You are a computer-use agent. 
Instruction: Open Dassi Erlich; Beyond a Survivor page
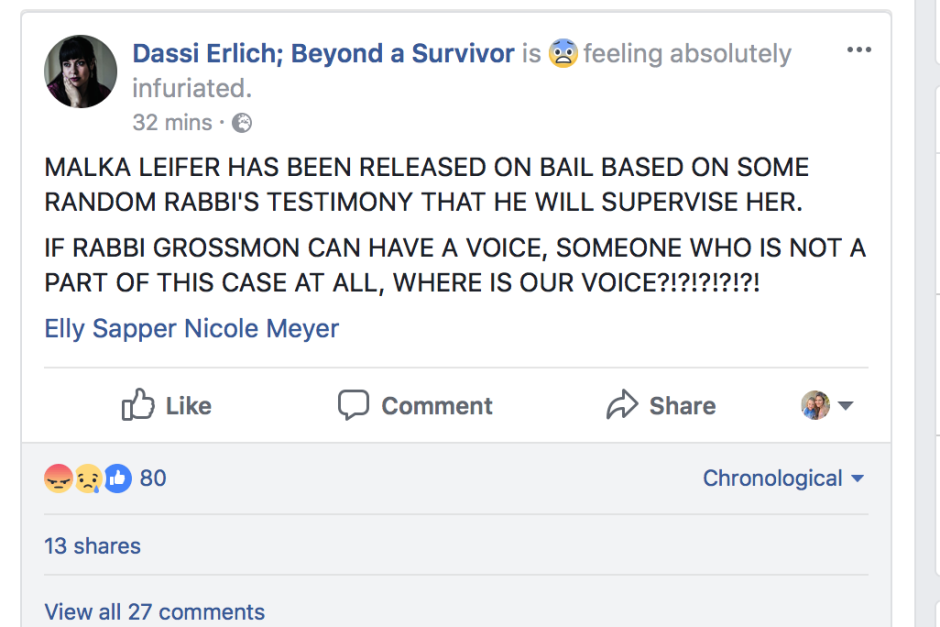click(323, 54)
